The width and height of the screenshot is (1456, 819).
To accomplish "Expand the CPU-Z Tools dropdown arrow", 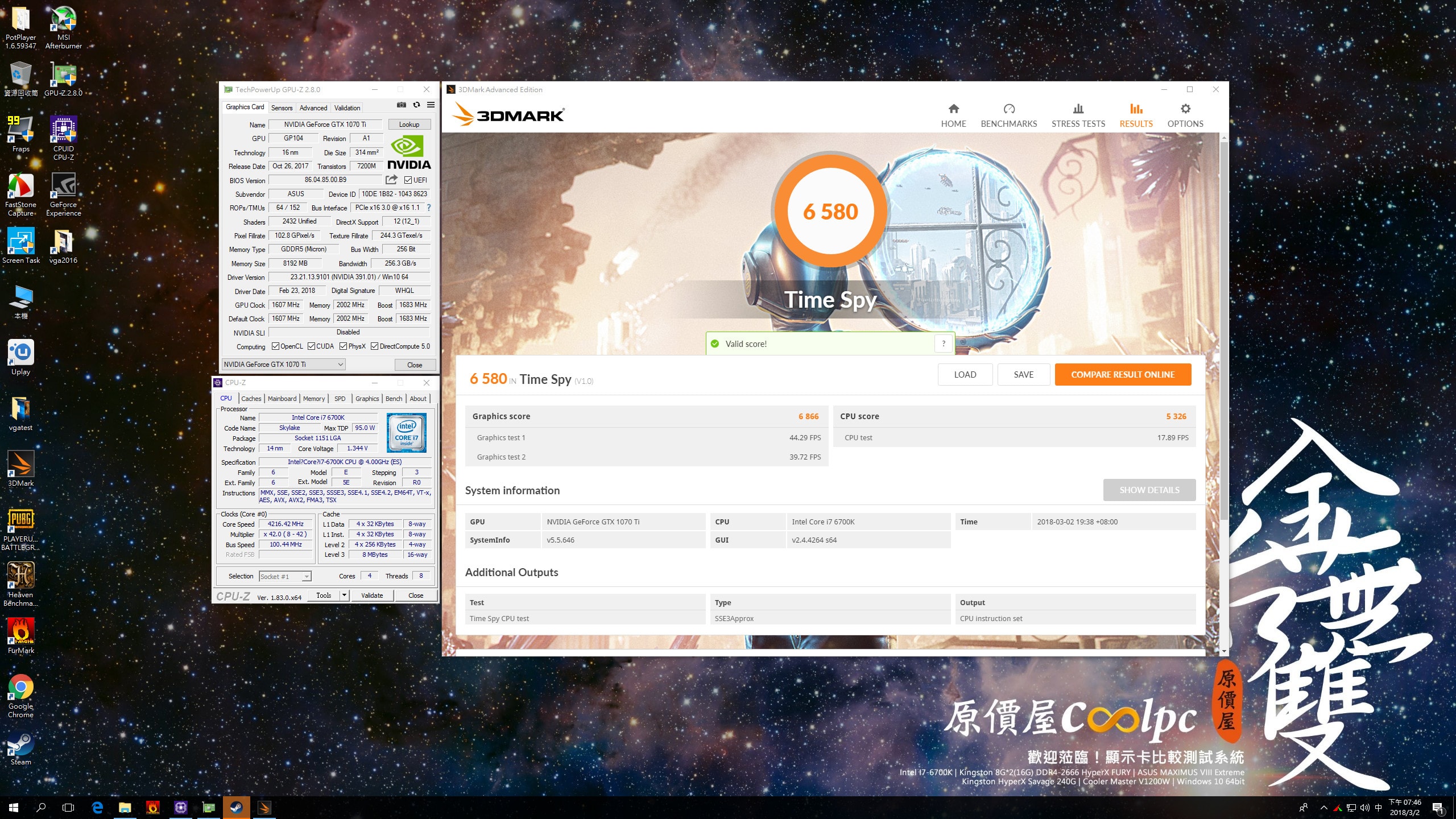I will tap(344, 595).
